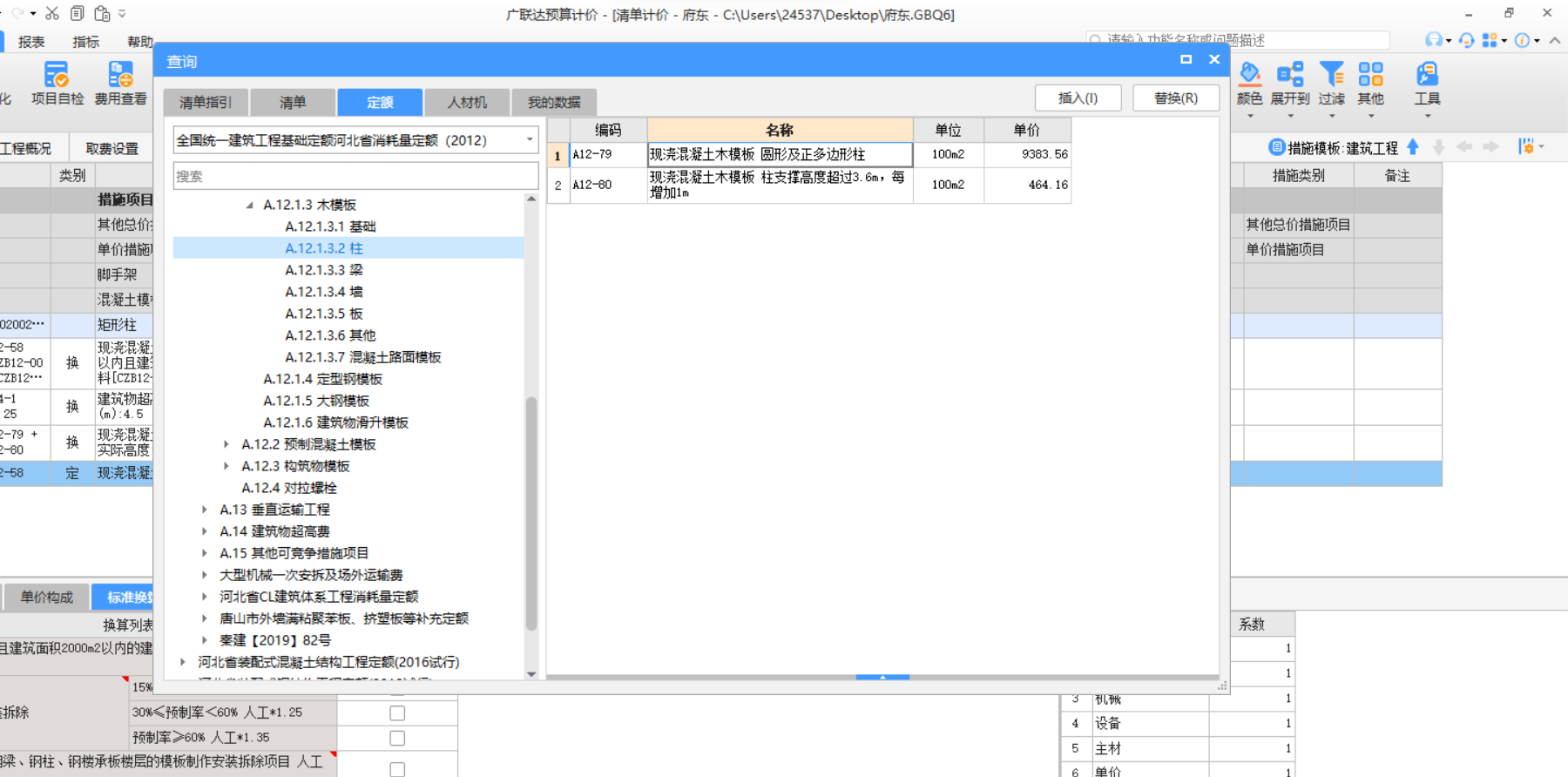Expand 河北省装配式混凝土结构工程定额 node
This screenshot has height=777, width=1568.
(183, 662)
